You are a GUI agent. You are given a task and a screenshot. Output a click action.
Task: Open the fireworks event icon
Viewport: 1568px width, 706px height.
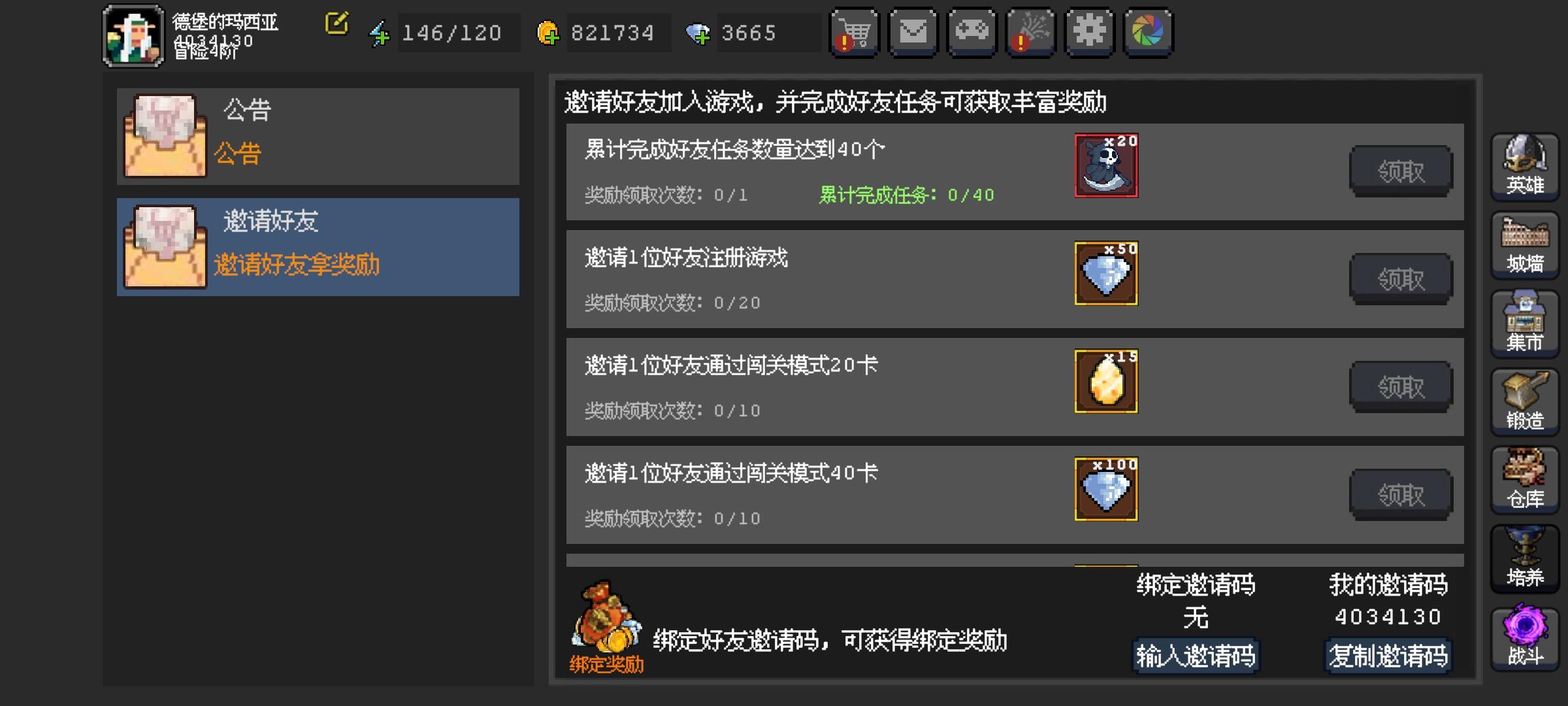click(1031, 33)
